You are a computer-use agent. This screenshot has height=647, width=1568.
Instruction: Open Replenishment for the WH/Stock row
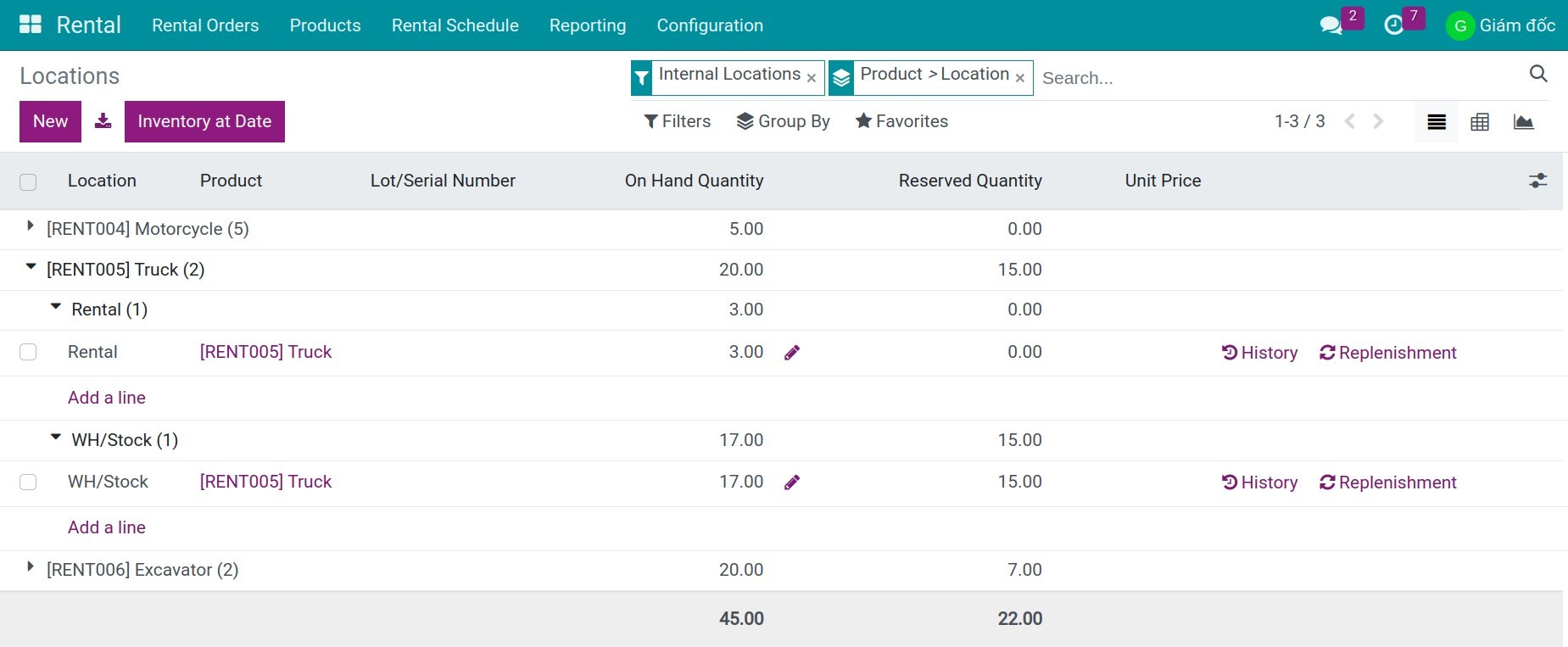[1388, 482]
